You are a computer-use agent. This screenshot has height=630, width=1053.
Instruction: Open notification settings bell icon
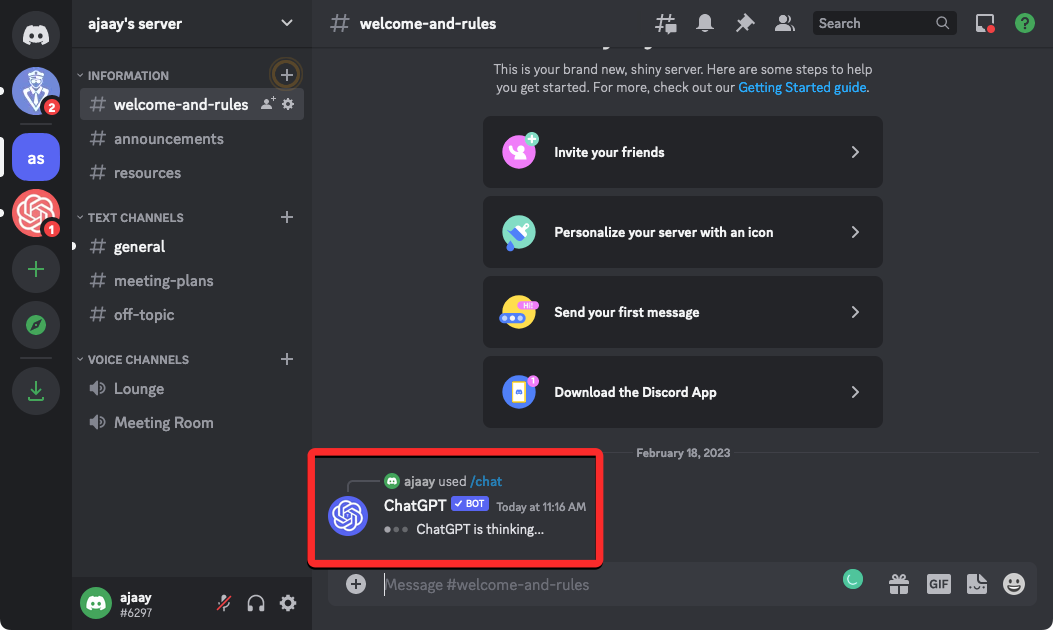pyautogui.click(x=704, y=24)
